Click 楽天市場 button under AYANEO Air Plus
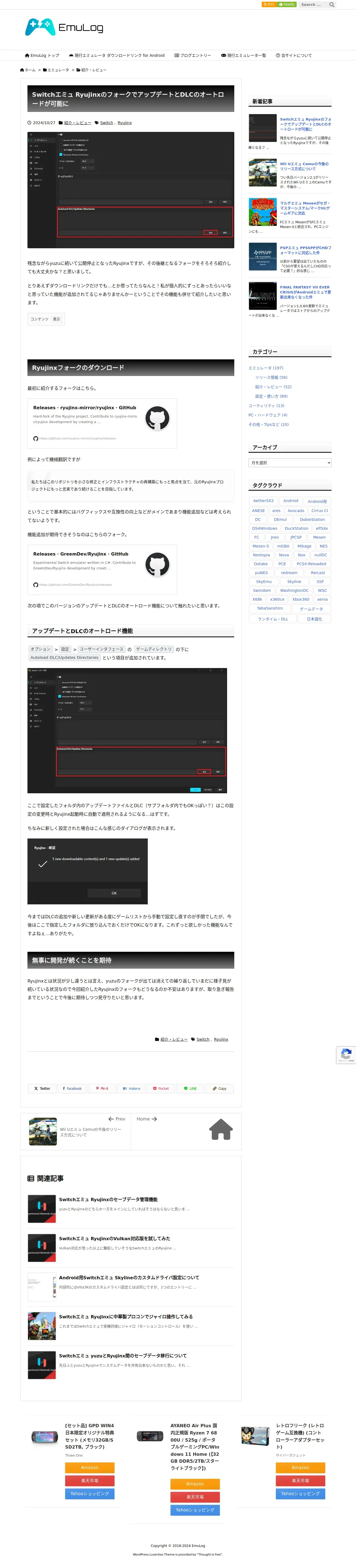This screenshot has height=1568, width=356. [x=195, y=1497]
